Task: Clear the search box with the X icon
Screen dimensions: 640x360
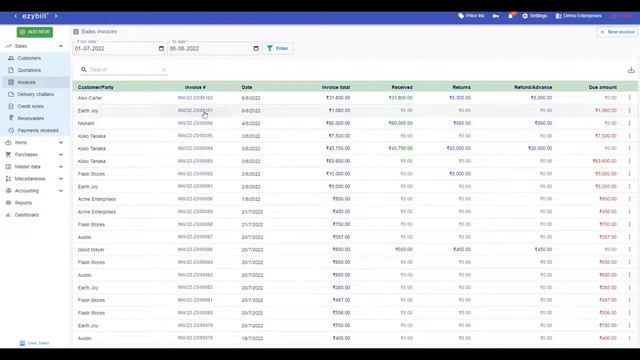Action: [164, 70]
